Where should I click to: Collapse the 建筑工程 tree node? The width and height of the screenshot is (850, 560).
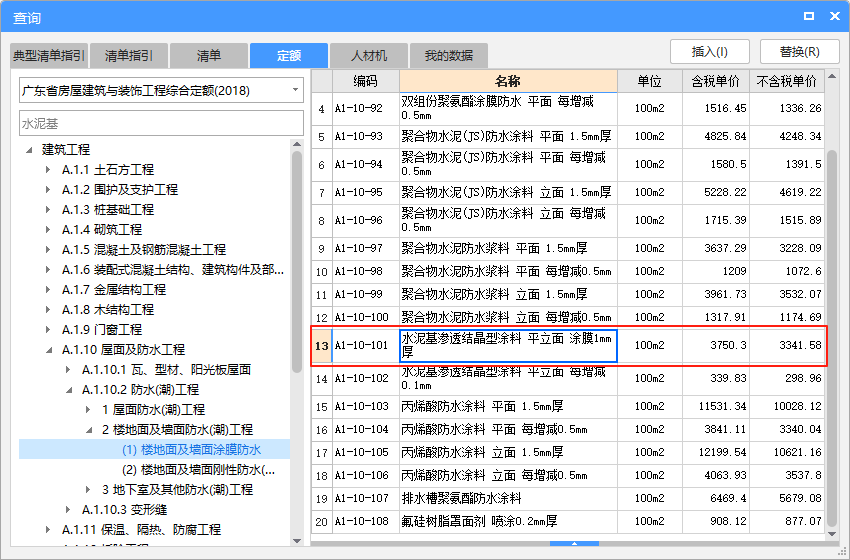tap(29, 150)
